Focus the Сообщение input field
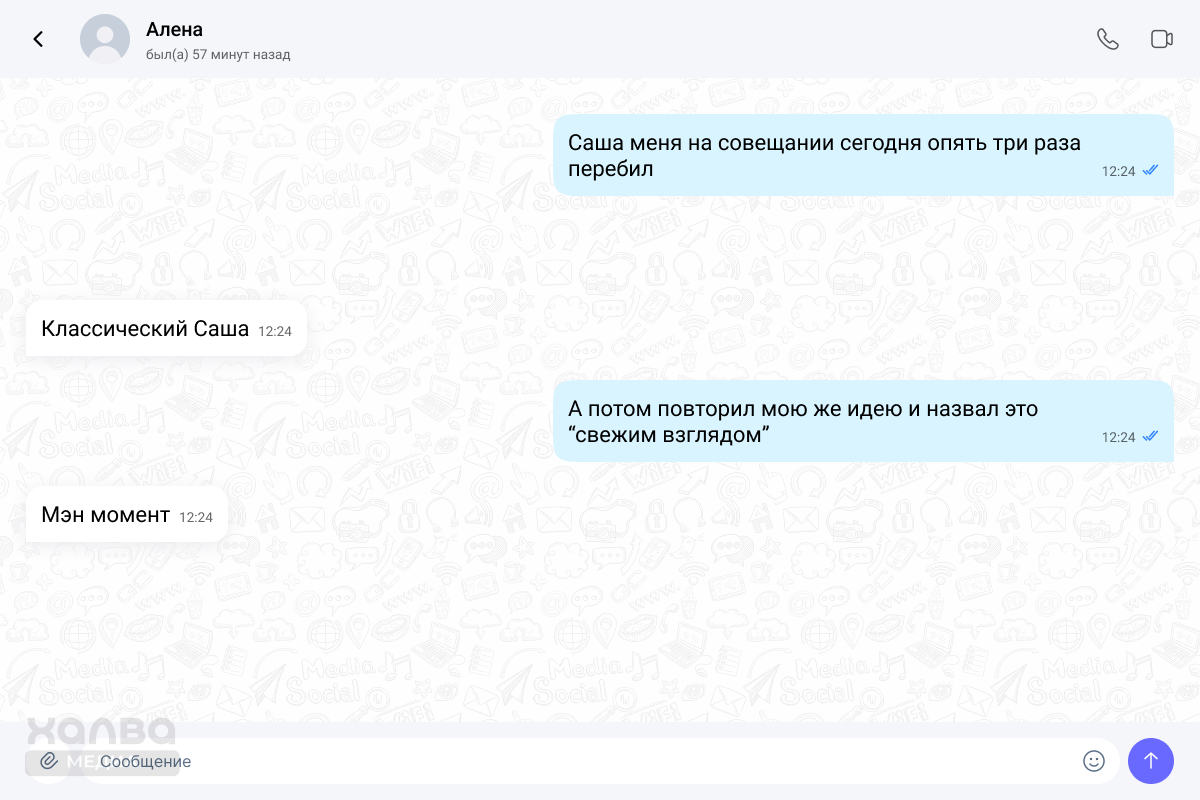1200x800 pixels. pos(580,761)
